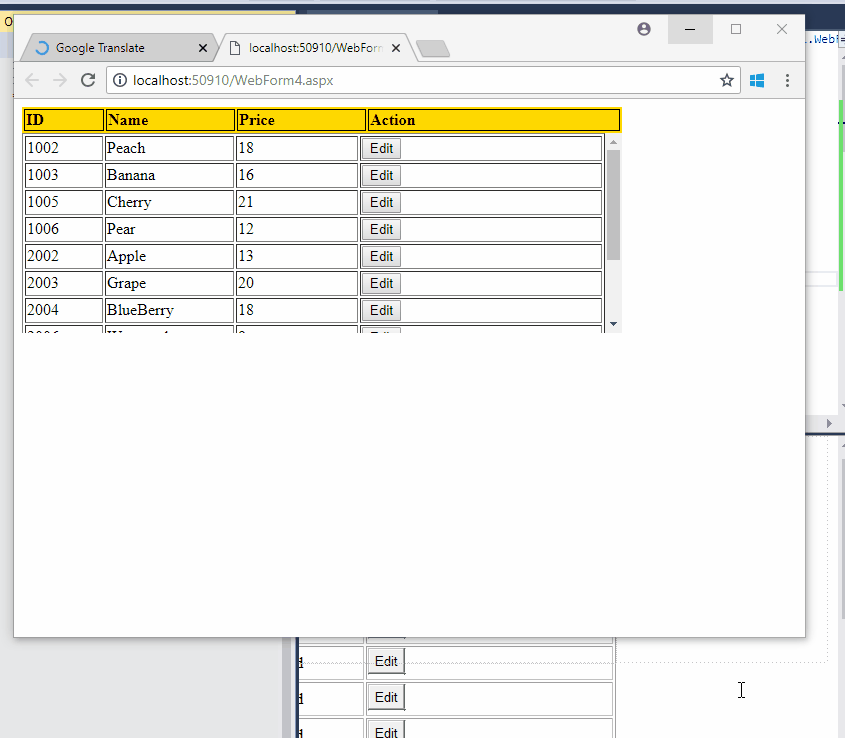Click the yellow ID column header
Viewport: 845px width, 738px height.
62,119
